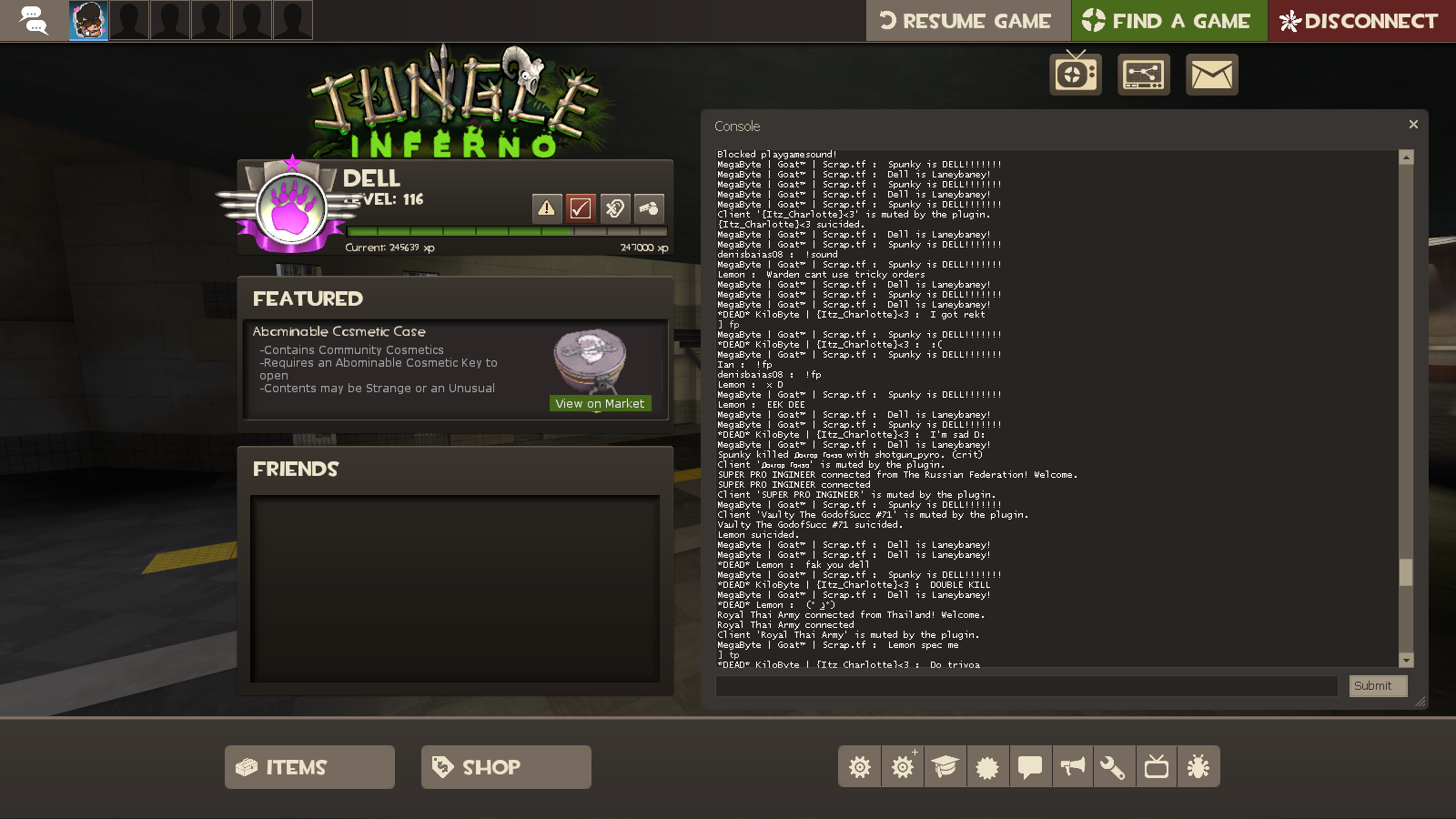The height and width of the screenshot is (819, 1456).
Task: Open the server browser network icon
Action: (1144, 74)
